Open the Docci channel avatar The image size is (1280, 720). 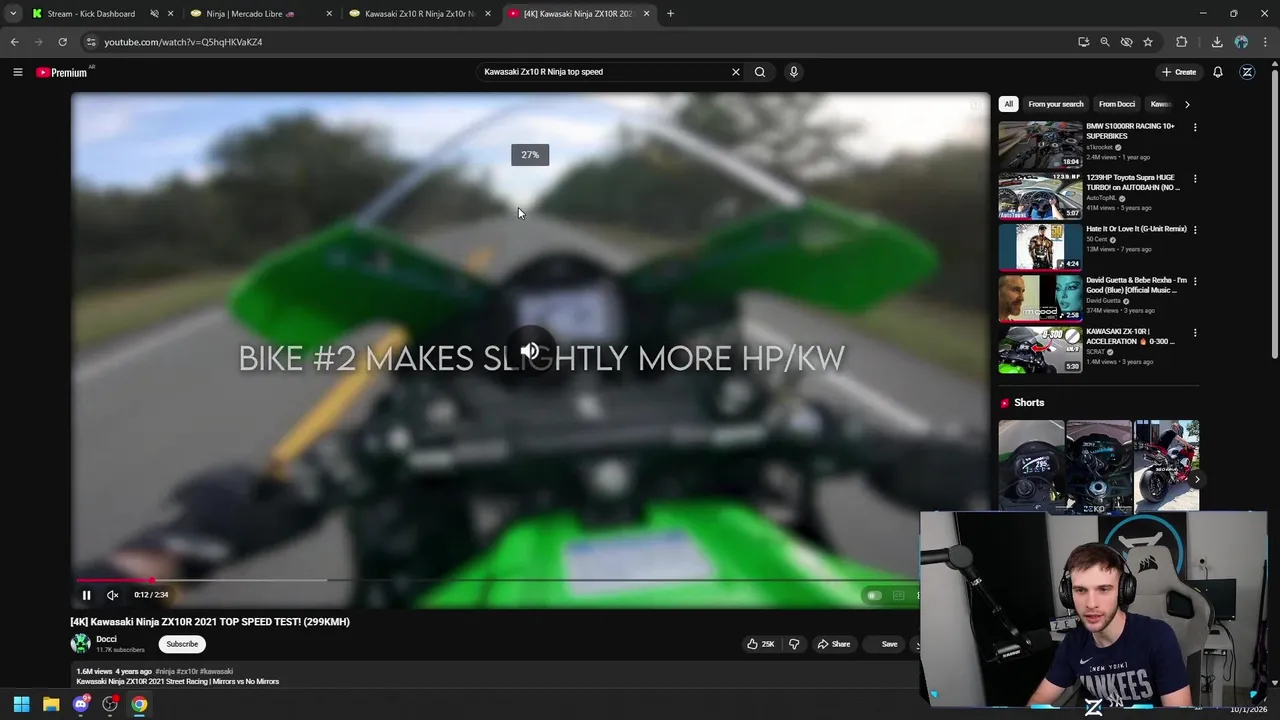[x=80, y=644]
